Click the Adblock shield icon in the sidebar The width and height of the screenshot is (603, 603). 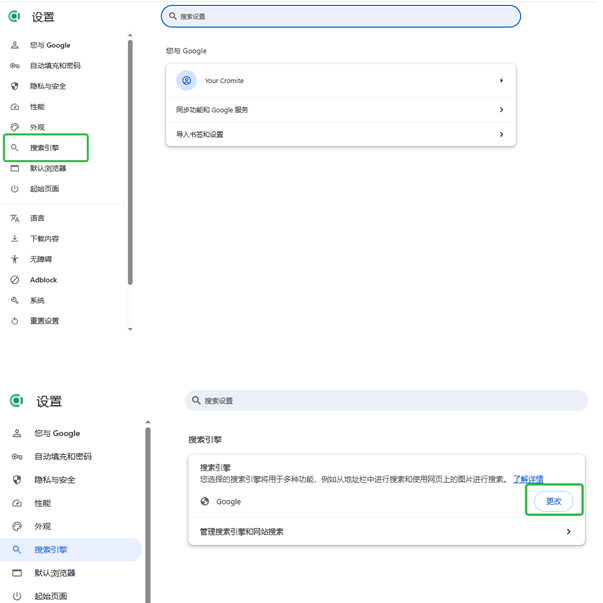coord(14,280)
